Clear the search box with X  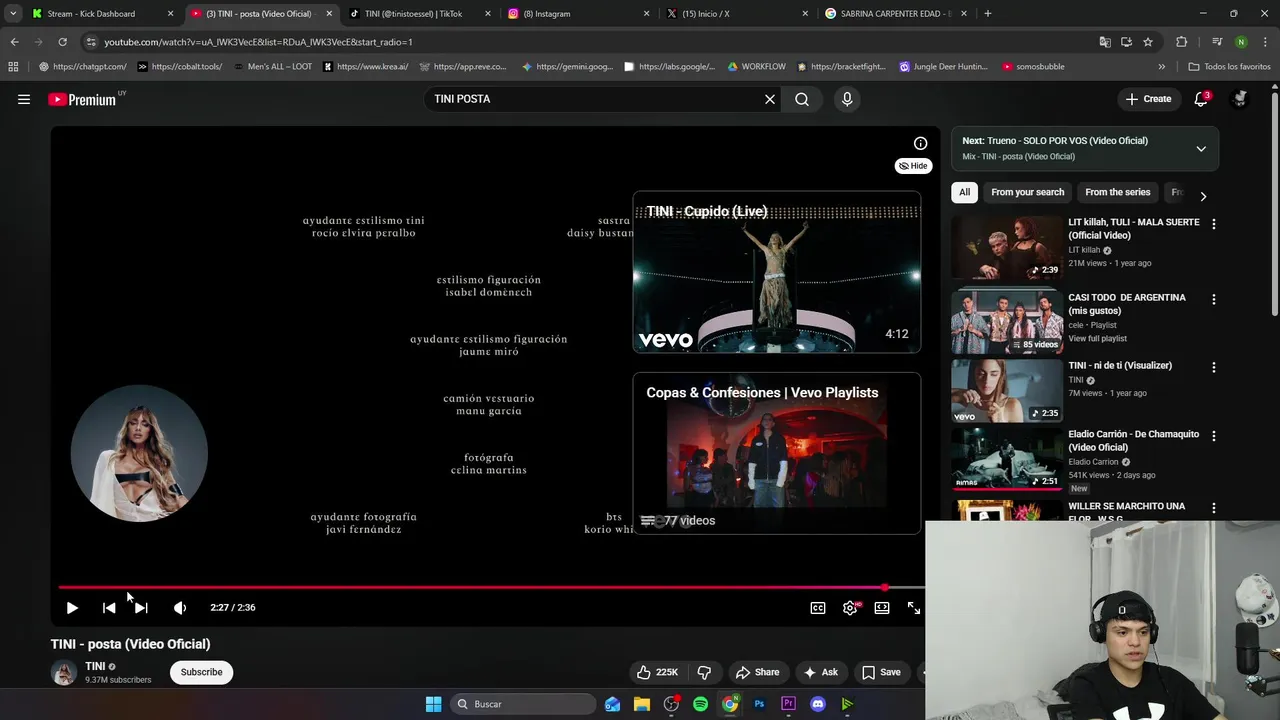point(770,99)
